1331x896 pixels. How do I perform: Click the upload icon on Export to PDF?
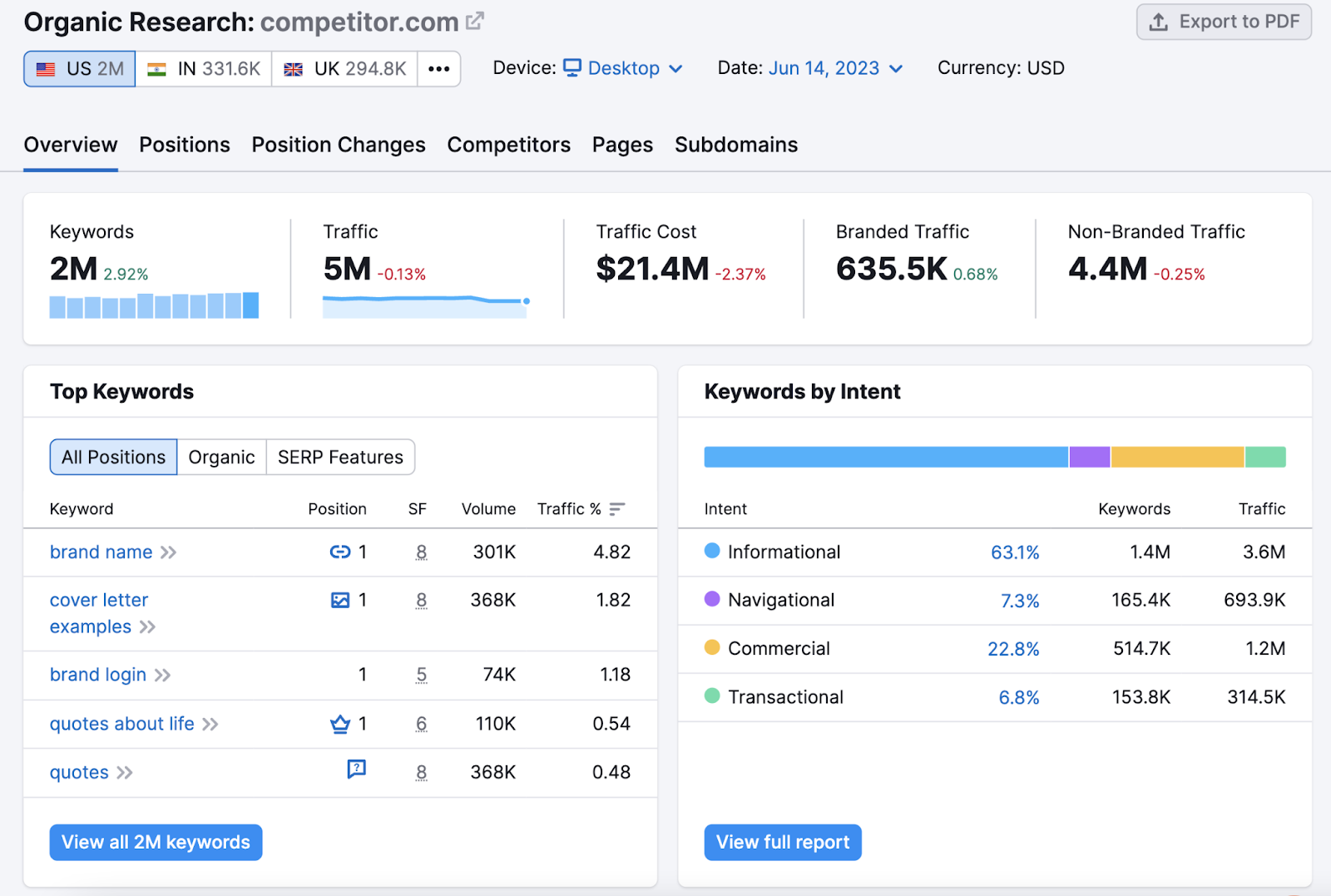pos(1158,22)
